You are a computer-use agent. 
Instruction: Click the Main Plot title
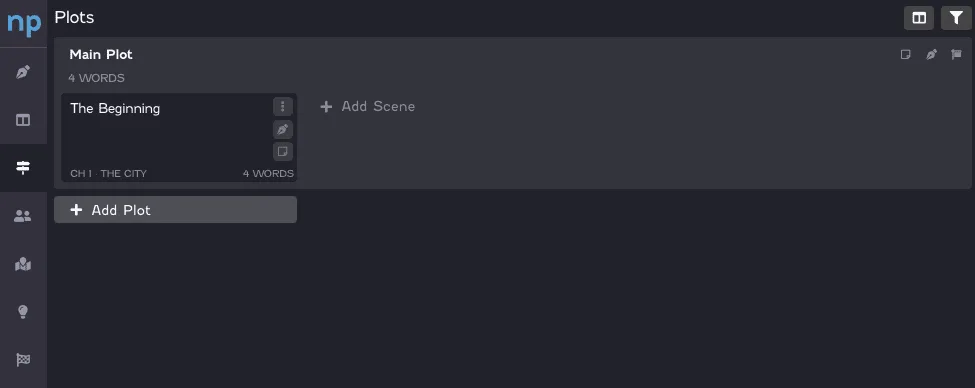(101, 55)
